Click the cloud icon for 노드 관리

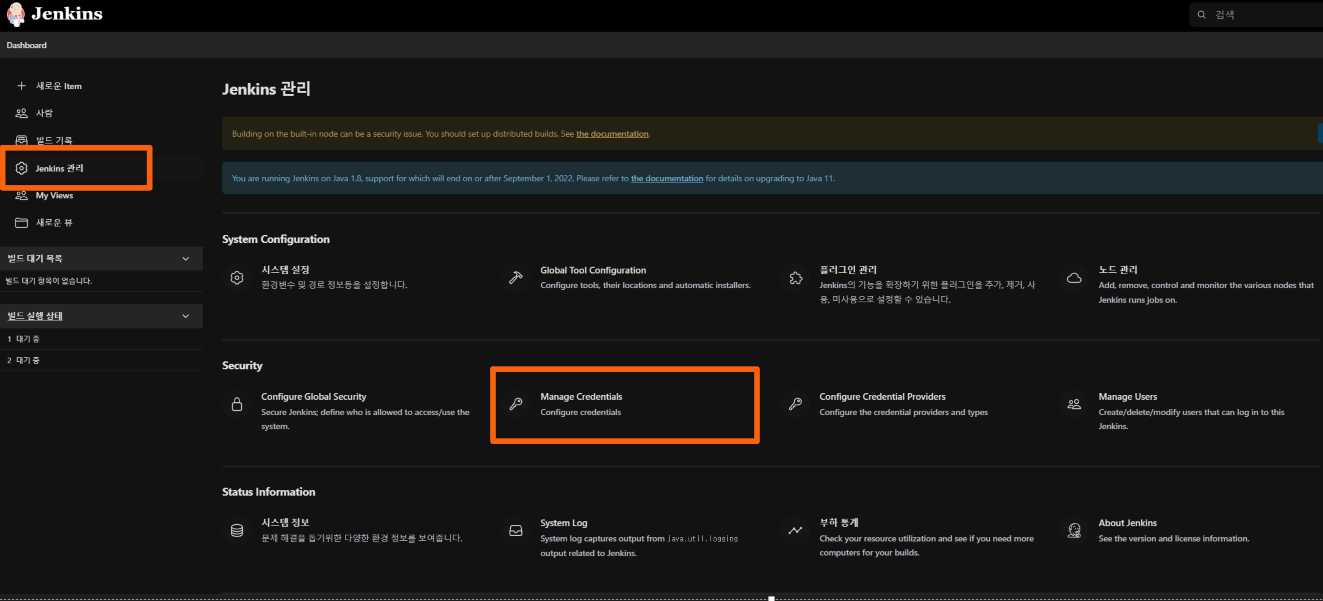[1074, 278]
